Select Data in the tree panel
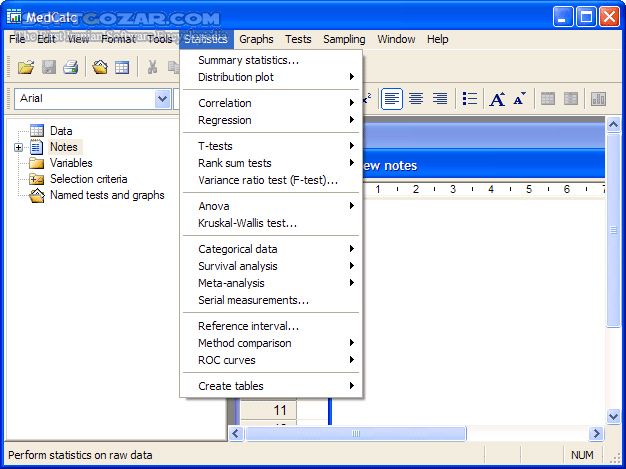The height and width of the screenshot is (469, 626). pyautogui.click(x=60, y=131)
